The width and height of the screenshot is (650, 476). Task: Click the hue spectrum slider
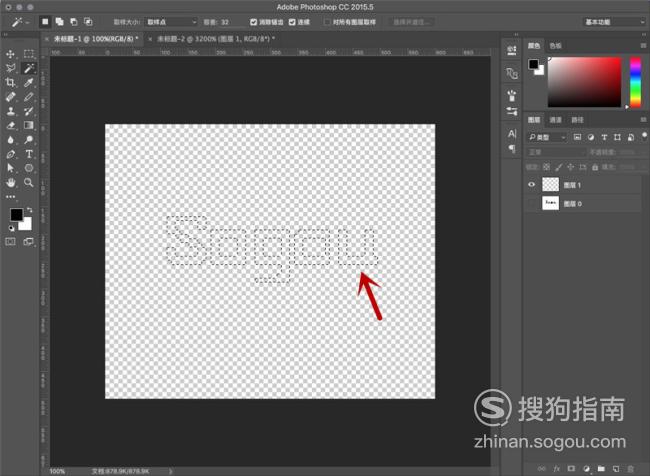point(635,82)
